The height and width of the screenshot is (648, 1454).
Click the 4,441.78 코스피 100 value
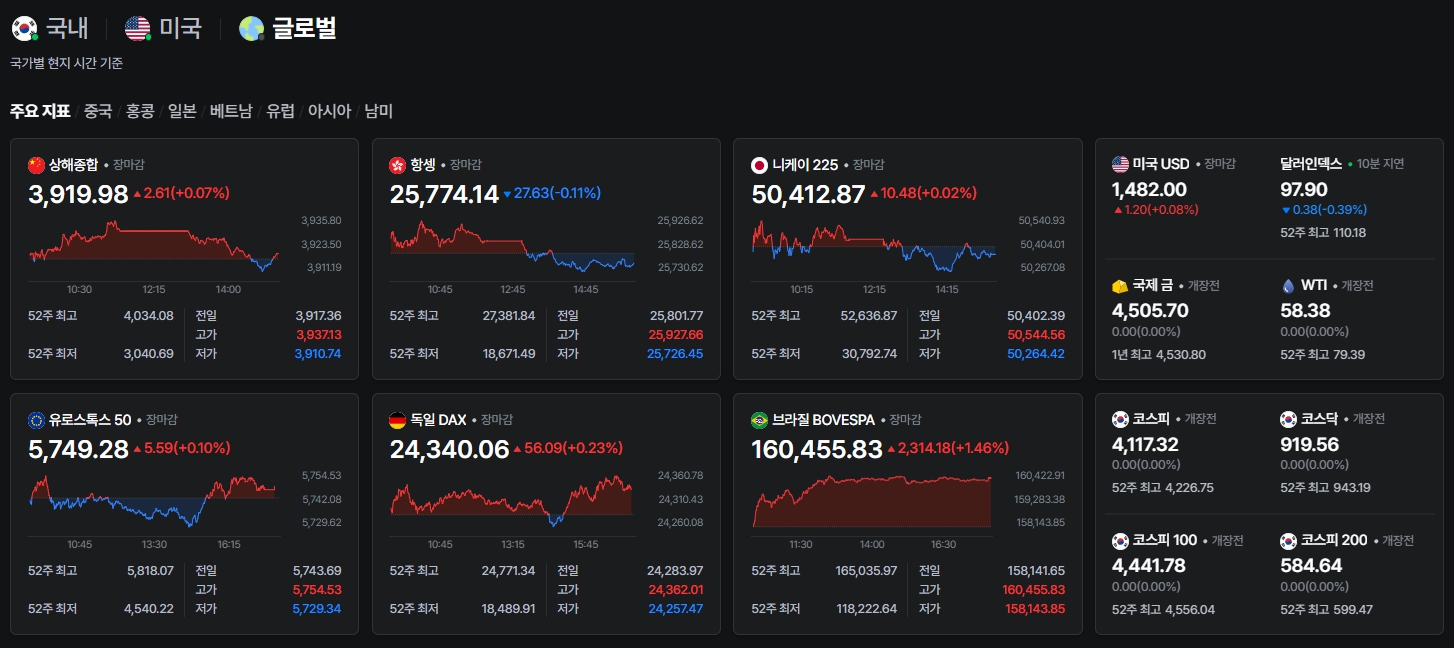[1148, 566]
